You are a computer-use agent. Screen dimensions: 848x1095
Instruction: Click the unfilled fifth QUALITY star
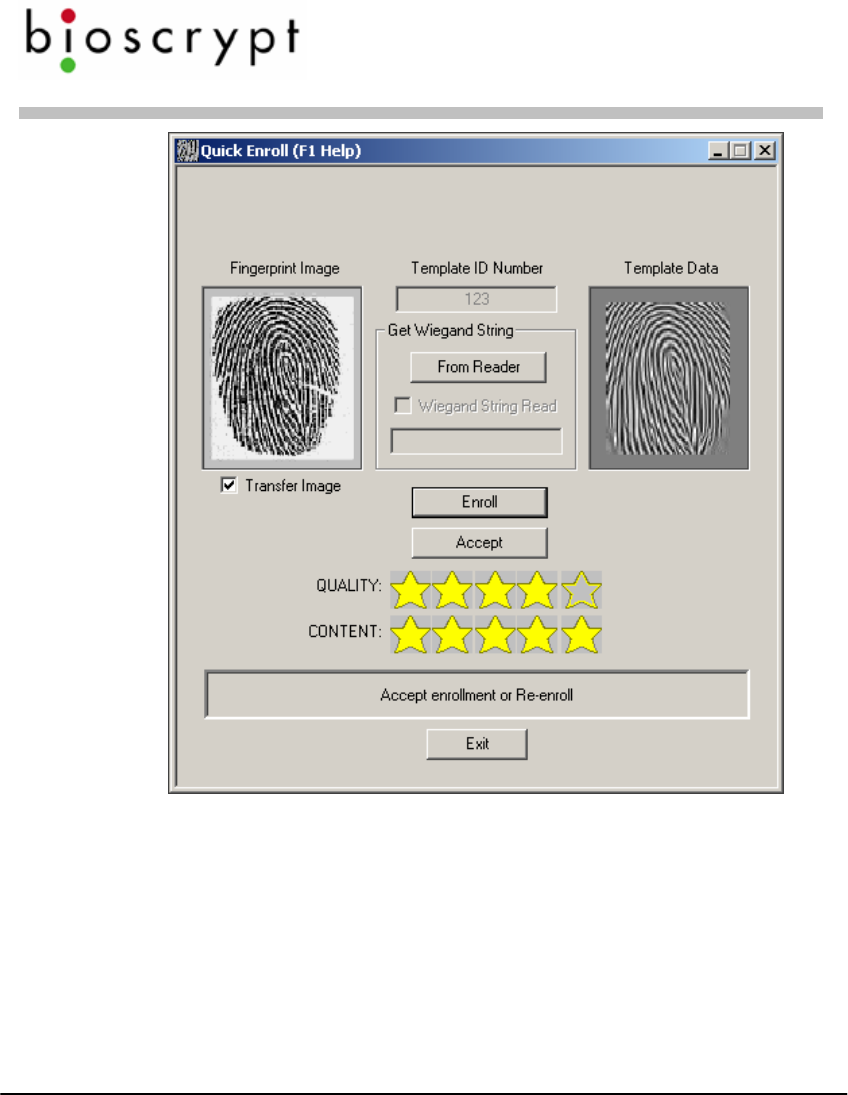[581, 590]
